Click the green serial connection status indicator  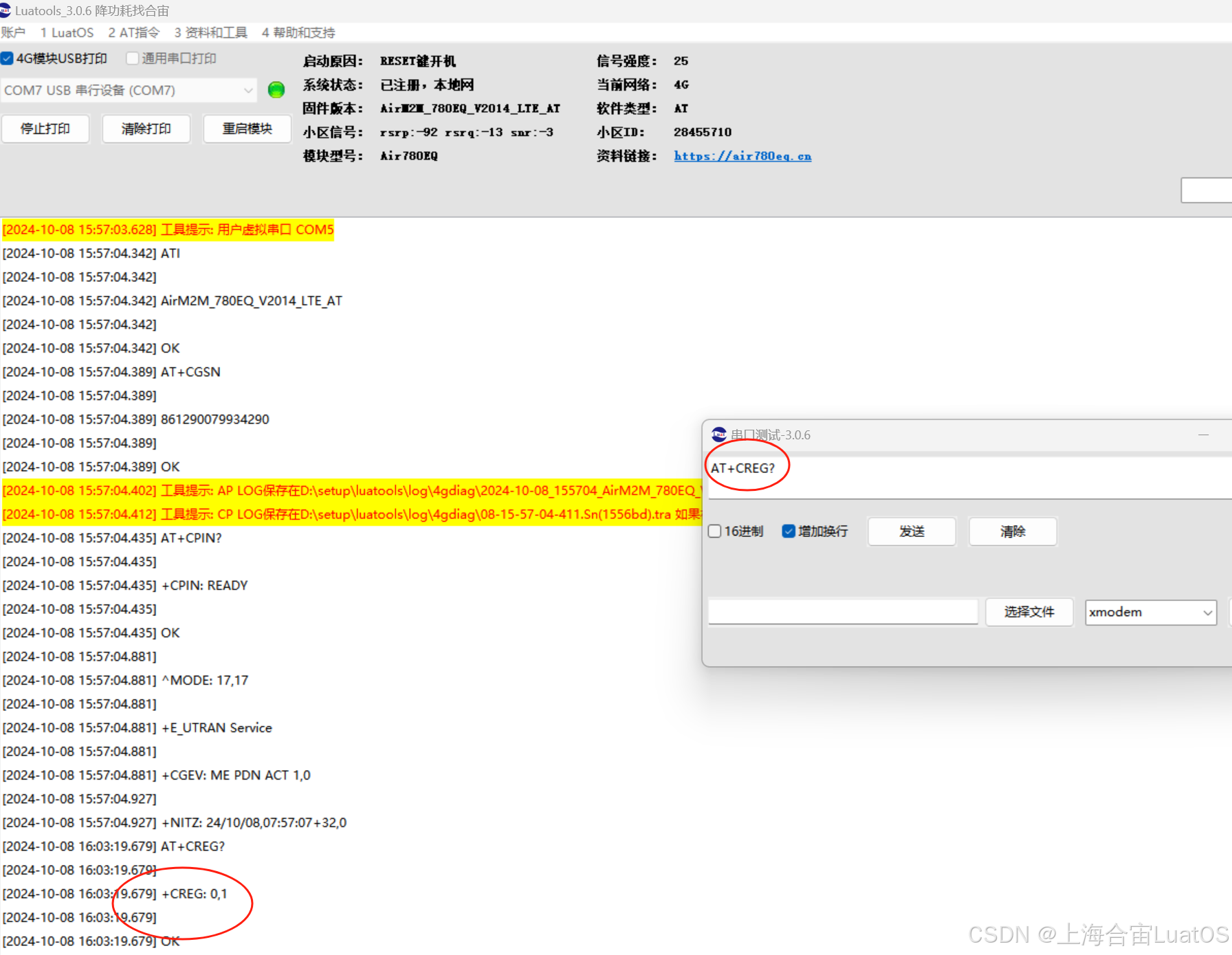click(276, 89)
